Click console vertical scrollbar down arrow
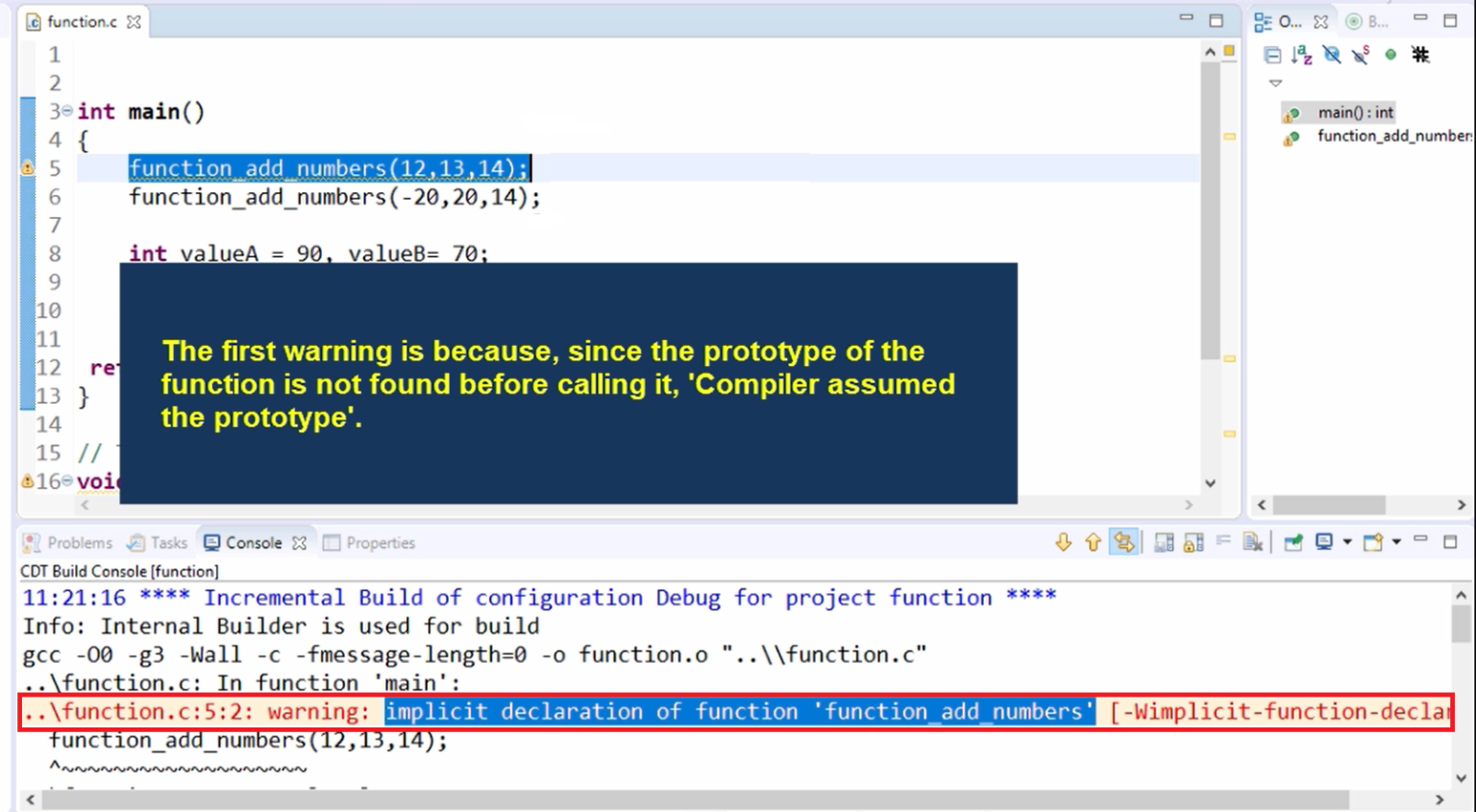The image size is (1476, 812). (1461, 777)
